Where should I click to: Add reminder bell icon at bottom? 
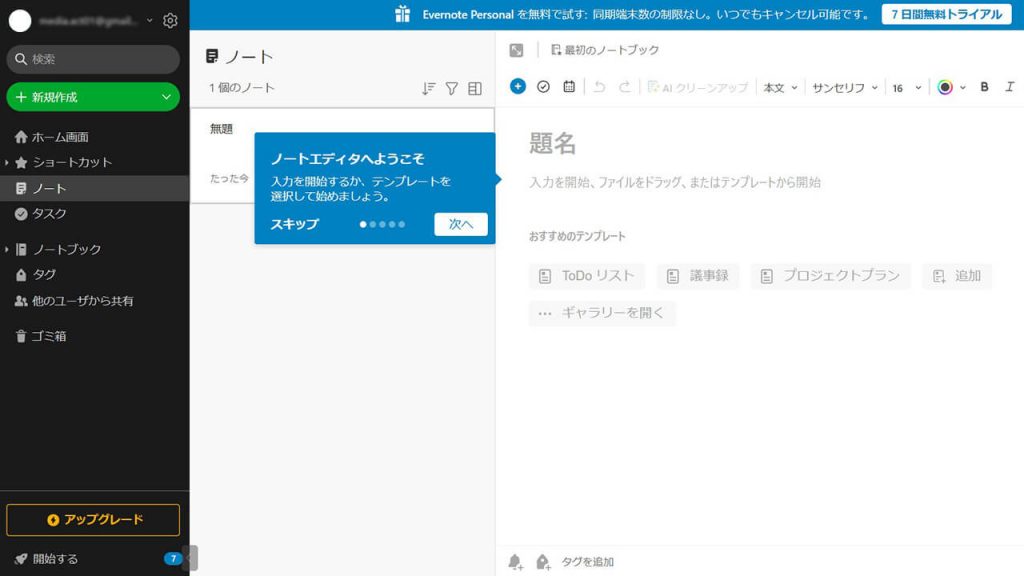(515, 562)
